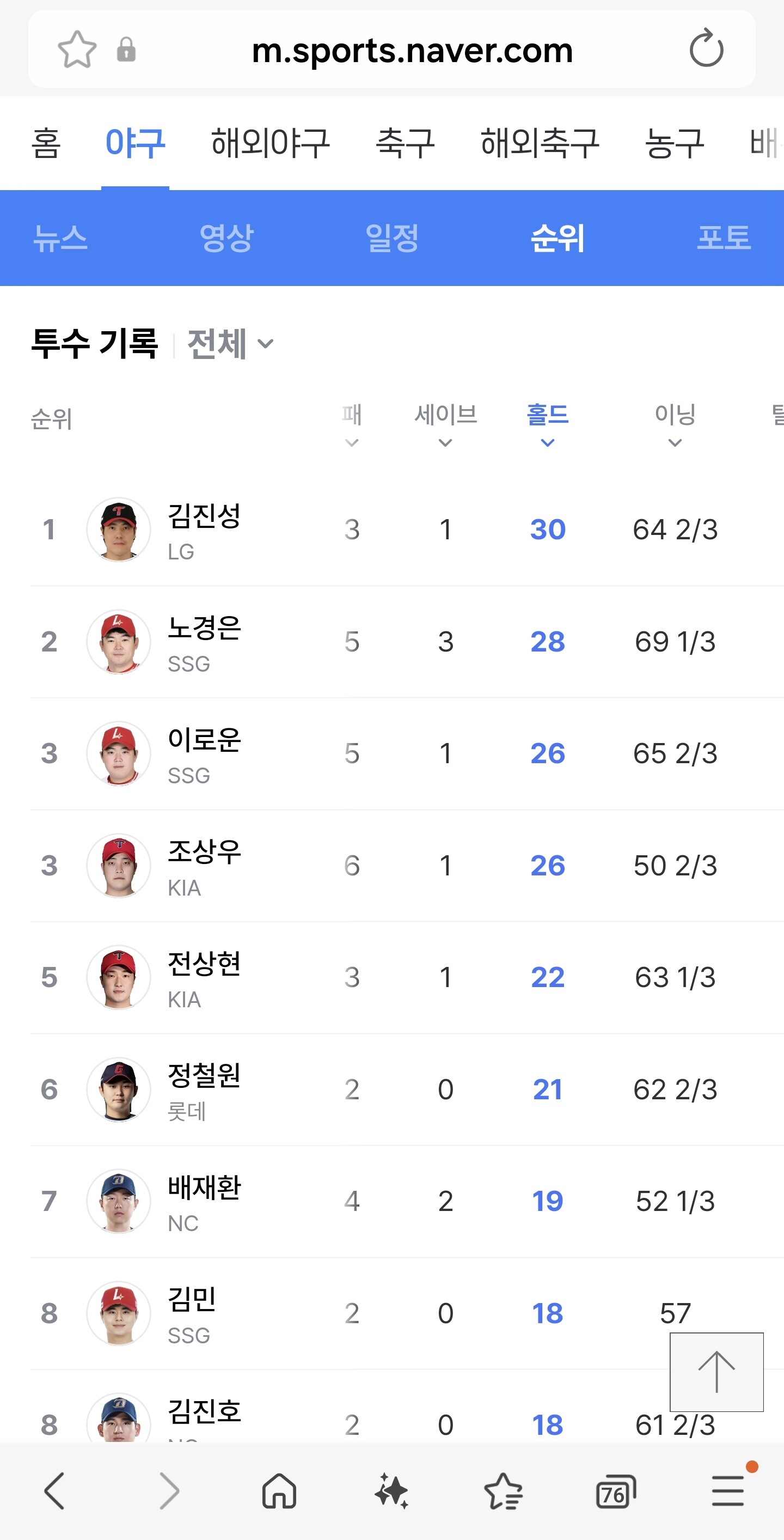The width and height of the screenshot is (784, 1540).
Task: Open the 뉴스 tab
Action: [60, 238]
